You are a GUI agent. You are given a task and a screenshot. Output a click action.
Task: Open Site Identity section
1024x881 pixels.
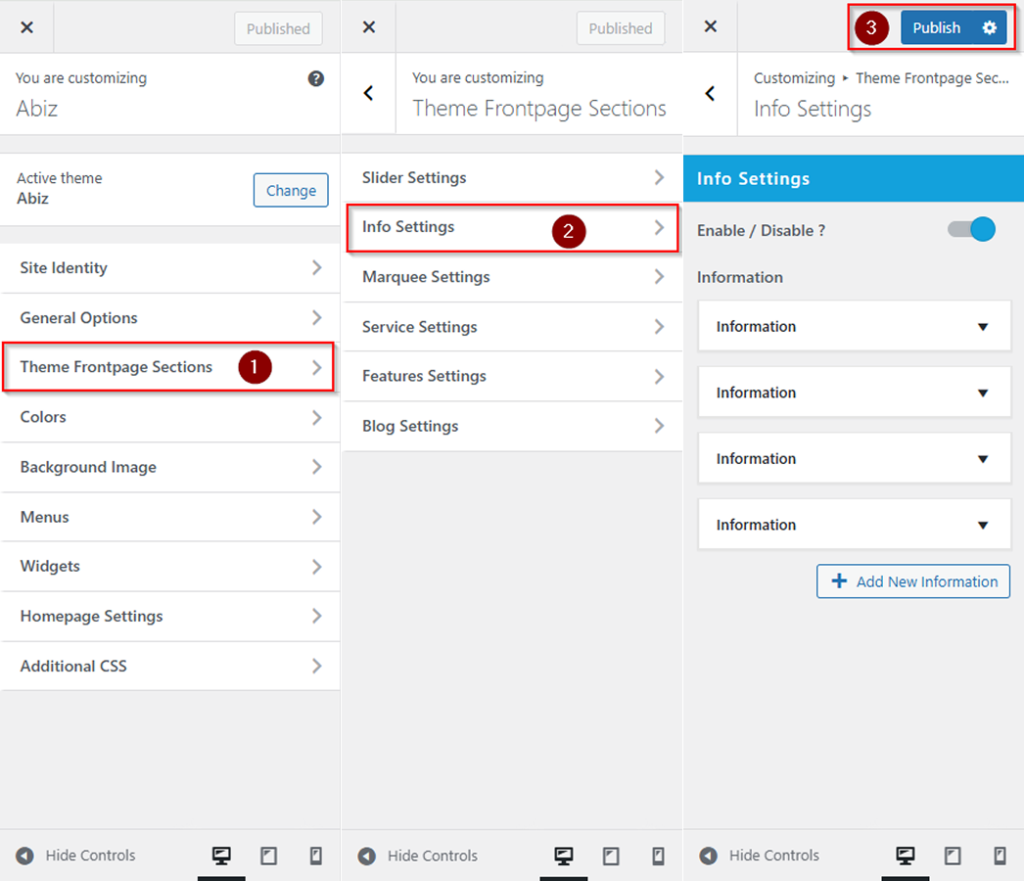tap(170, 268)
